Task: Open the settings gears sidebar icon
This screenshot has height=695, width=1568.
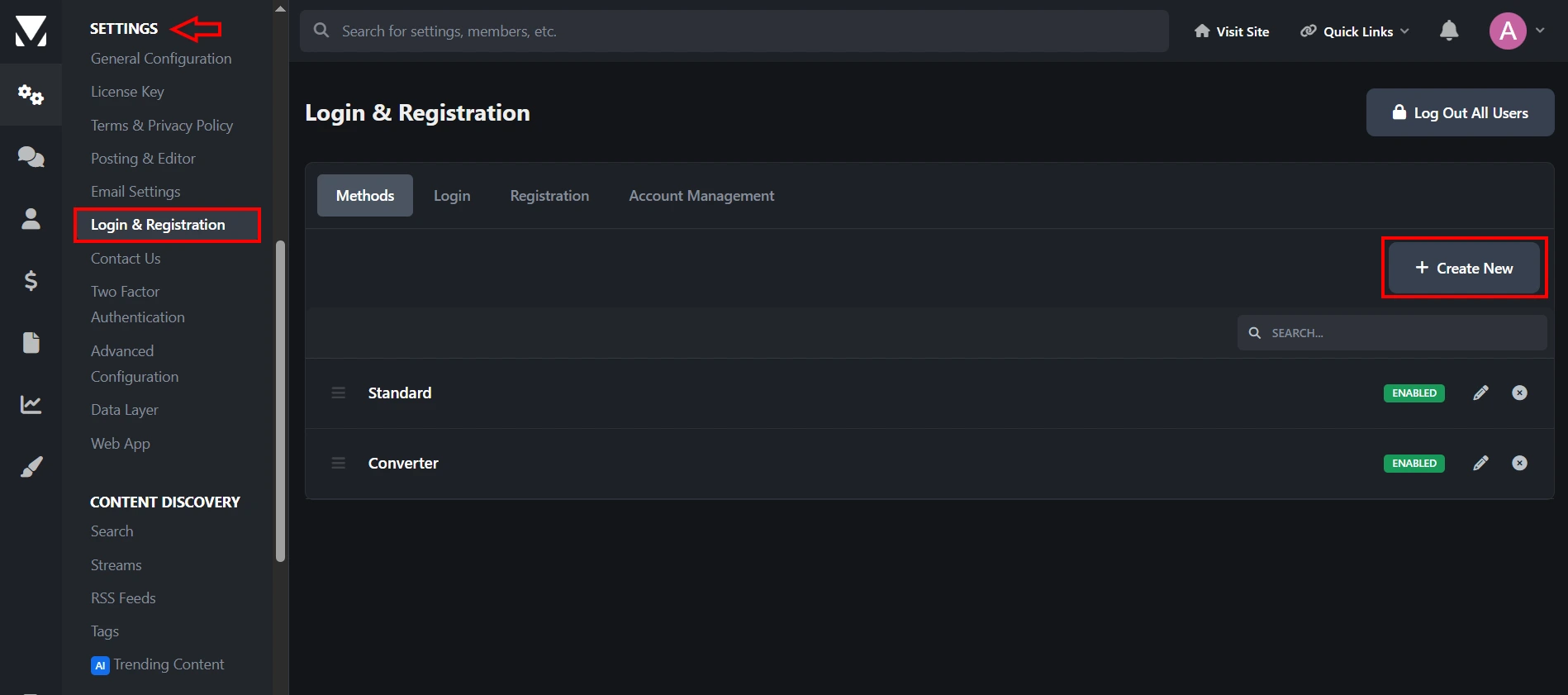Action: pos(31,94)
